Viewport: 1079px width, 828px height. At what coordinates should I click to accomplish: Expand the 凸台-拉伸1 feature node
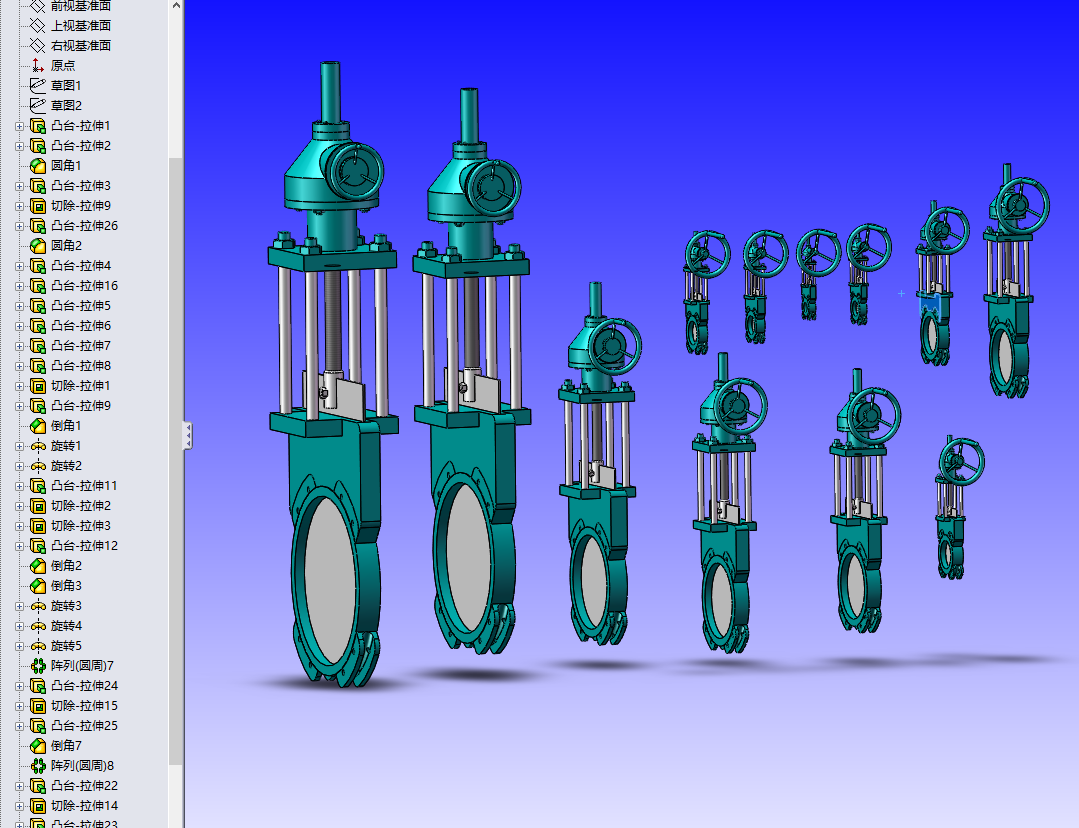coord(19,126)
